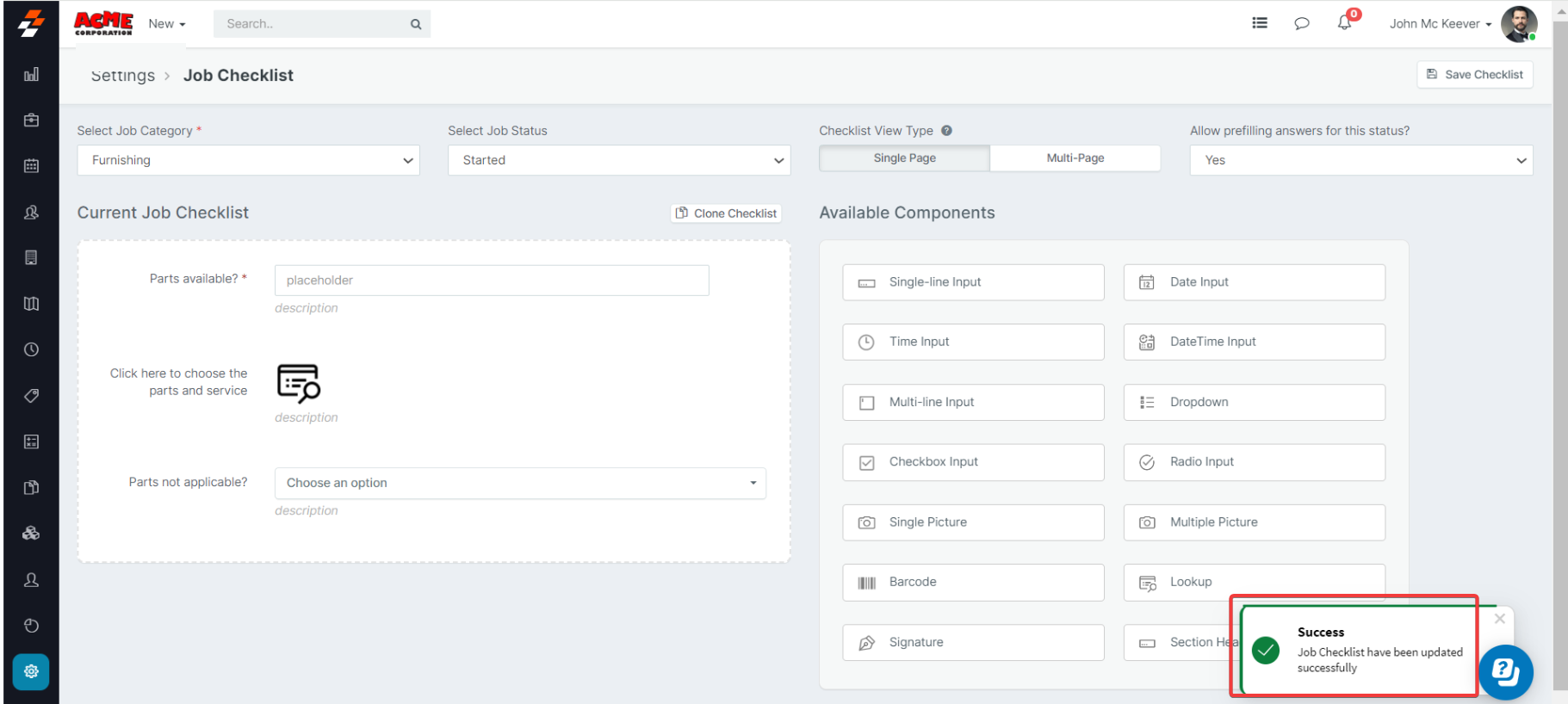The image size is (1568, 704).
Task: Switch to Multi-Page view type
Action: click(x=1075, y=158)
